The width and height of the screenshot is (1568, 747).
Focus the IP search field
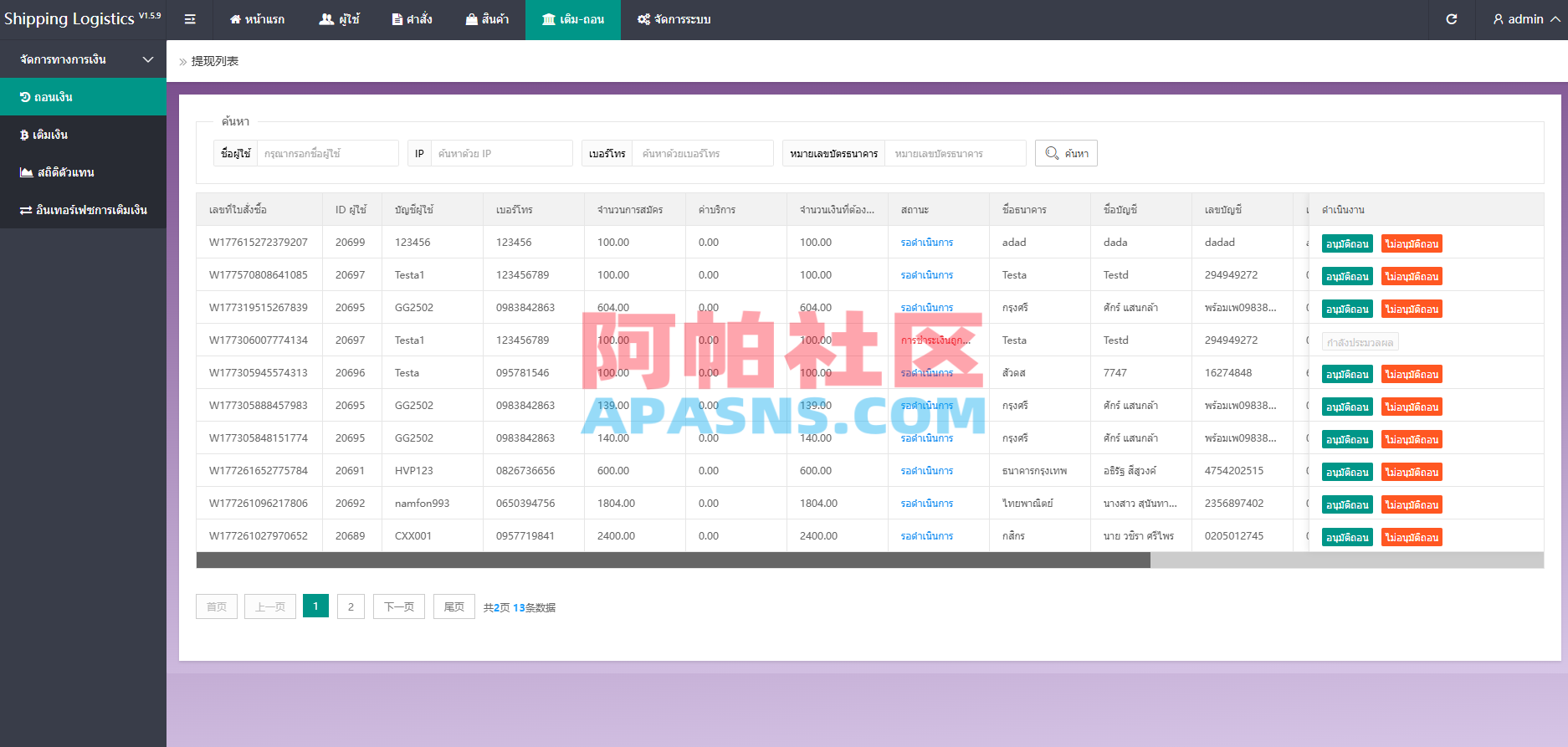[x=501, y=153]
